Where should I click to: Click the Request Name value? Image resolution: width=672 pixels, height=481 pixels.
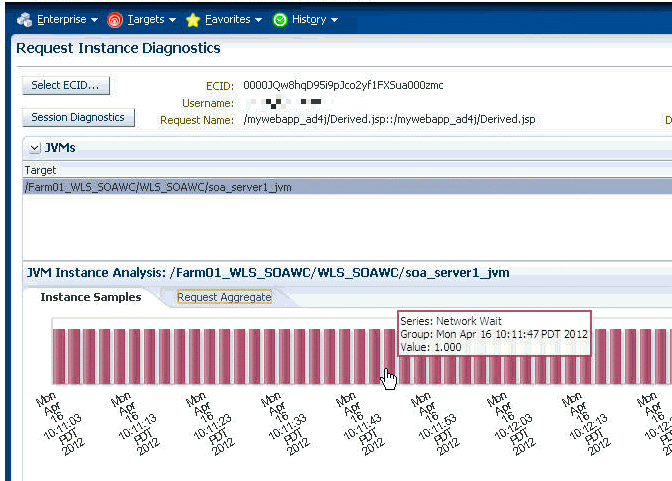pyautogui.click(x=389, y=119)
